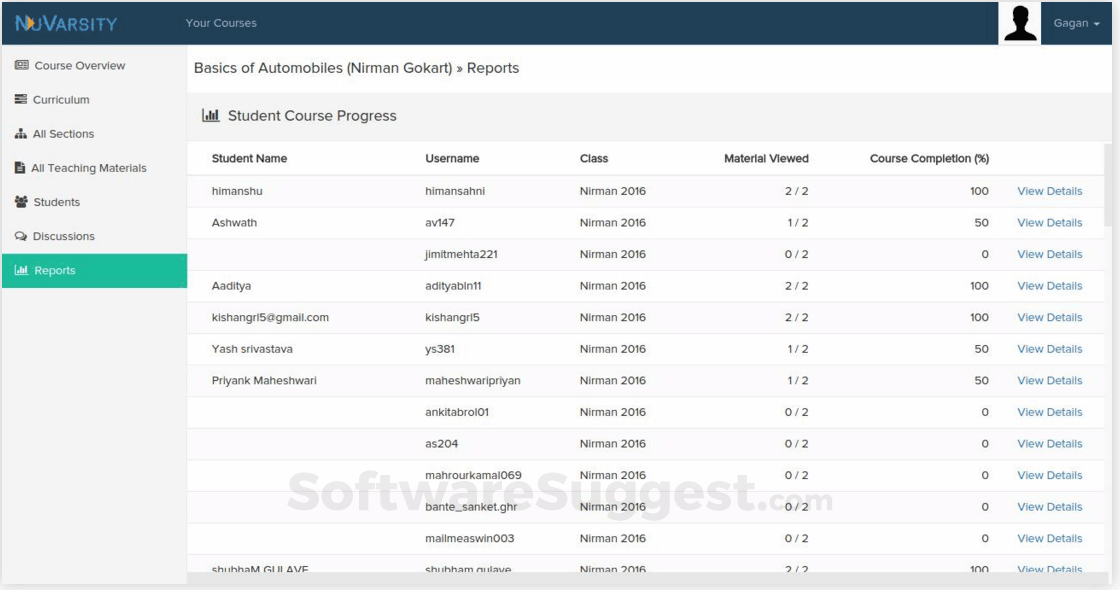Click the NuVarsity logo
Image resolution: width=1120 pixels, height=590 pixels.
point(66,23)
